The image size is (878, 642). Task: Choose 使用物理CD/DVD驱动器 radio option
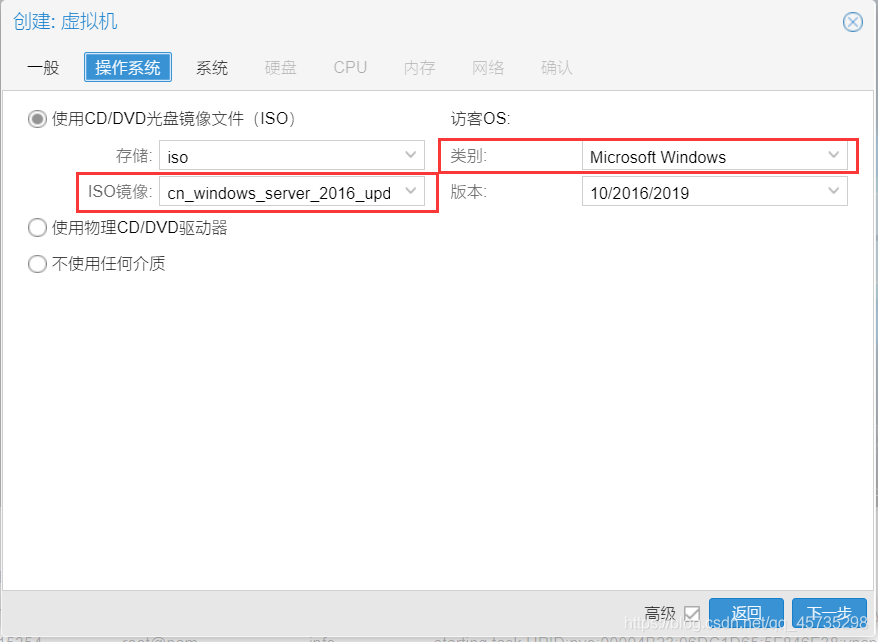tap(37, 228)
